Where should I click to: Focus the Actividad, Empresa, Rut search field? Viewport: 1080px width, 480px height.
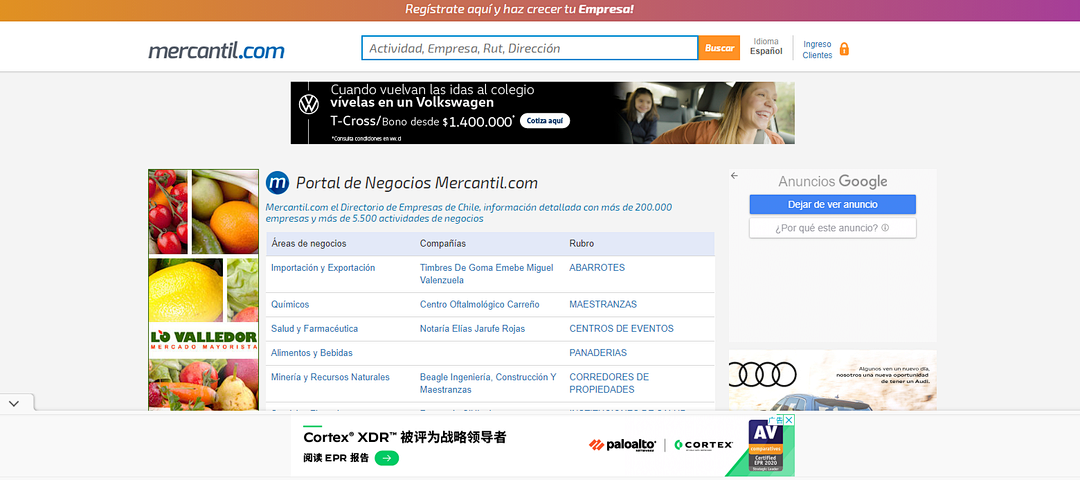click(529, 48)
